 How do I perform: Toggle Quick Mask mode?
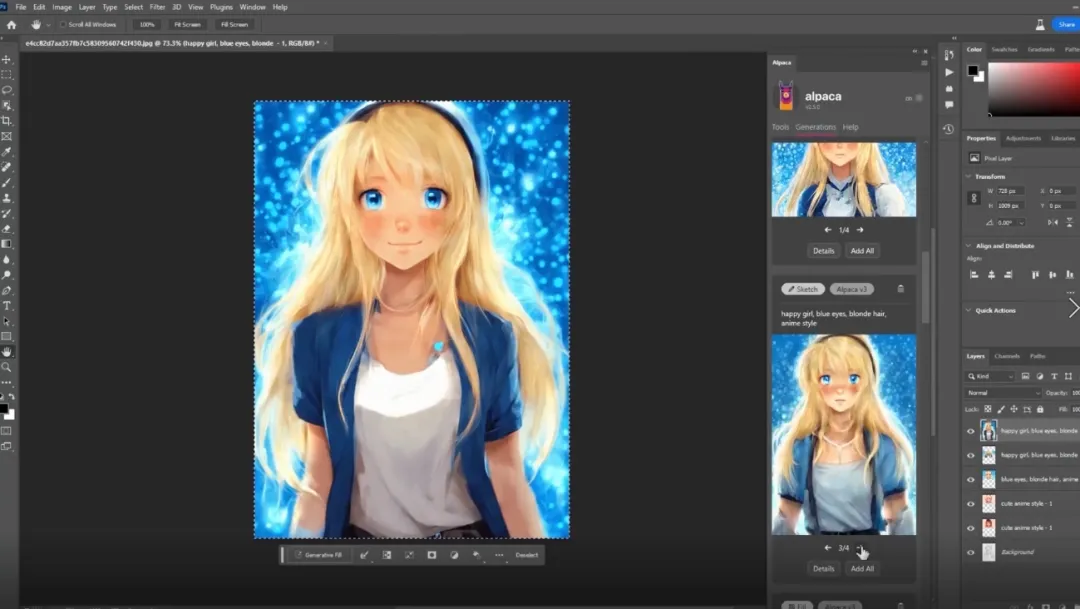pos(6,431)
